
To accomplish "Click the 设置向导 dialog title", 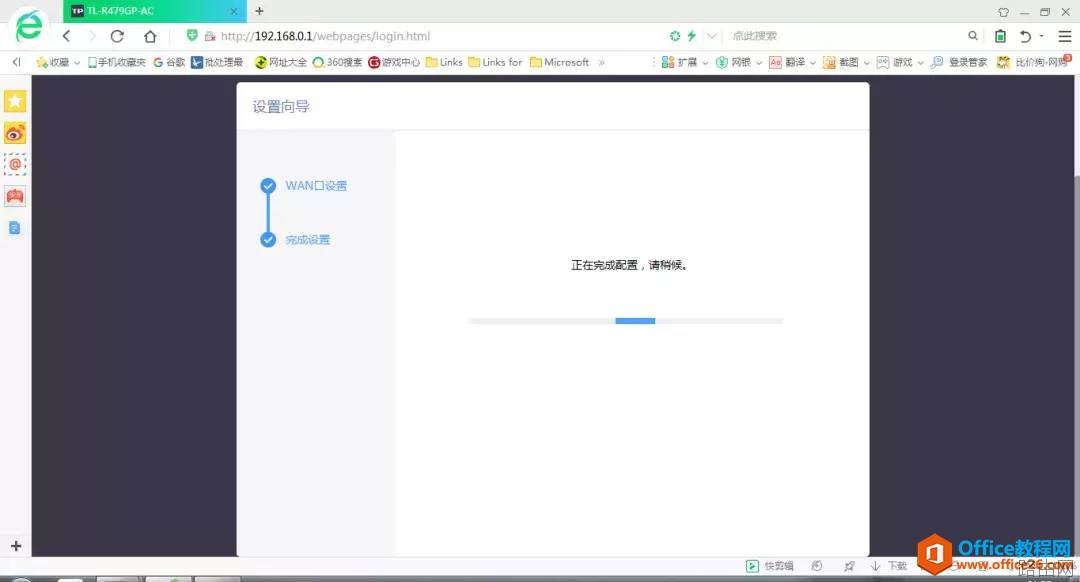I will [x=281, y=107].
